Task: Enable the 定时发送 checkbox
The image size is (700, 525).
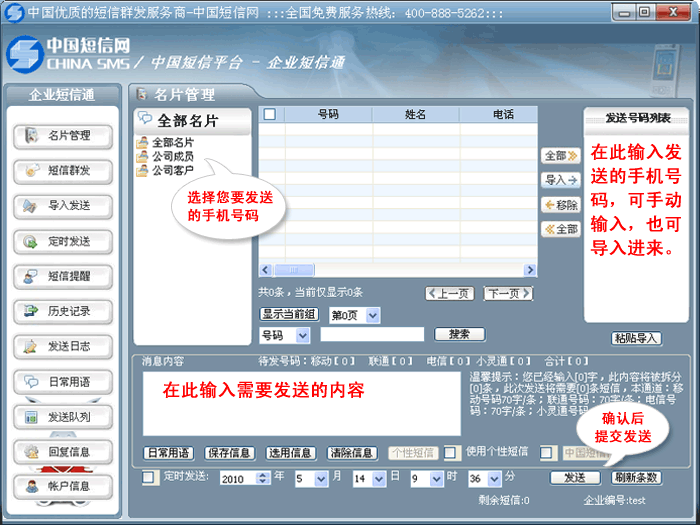Action: click(x=148, y=478)
